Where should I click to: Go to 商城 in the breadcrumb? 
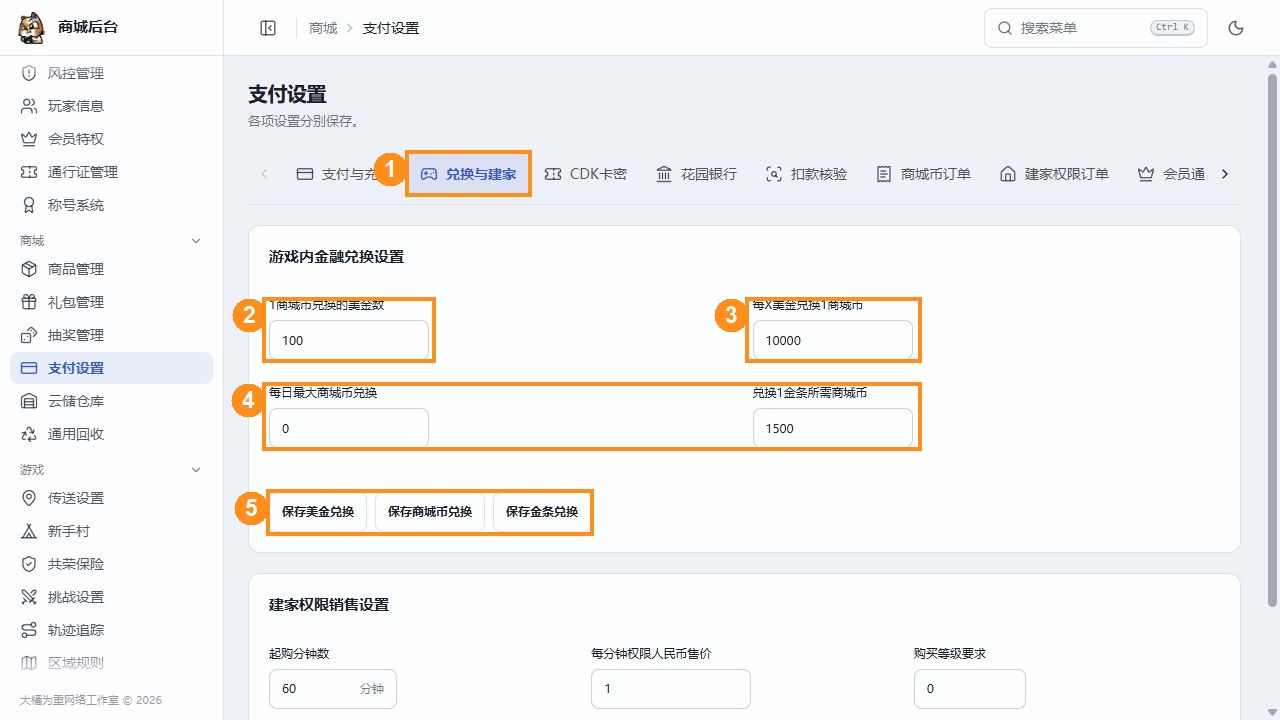[x=323, y=28]
